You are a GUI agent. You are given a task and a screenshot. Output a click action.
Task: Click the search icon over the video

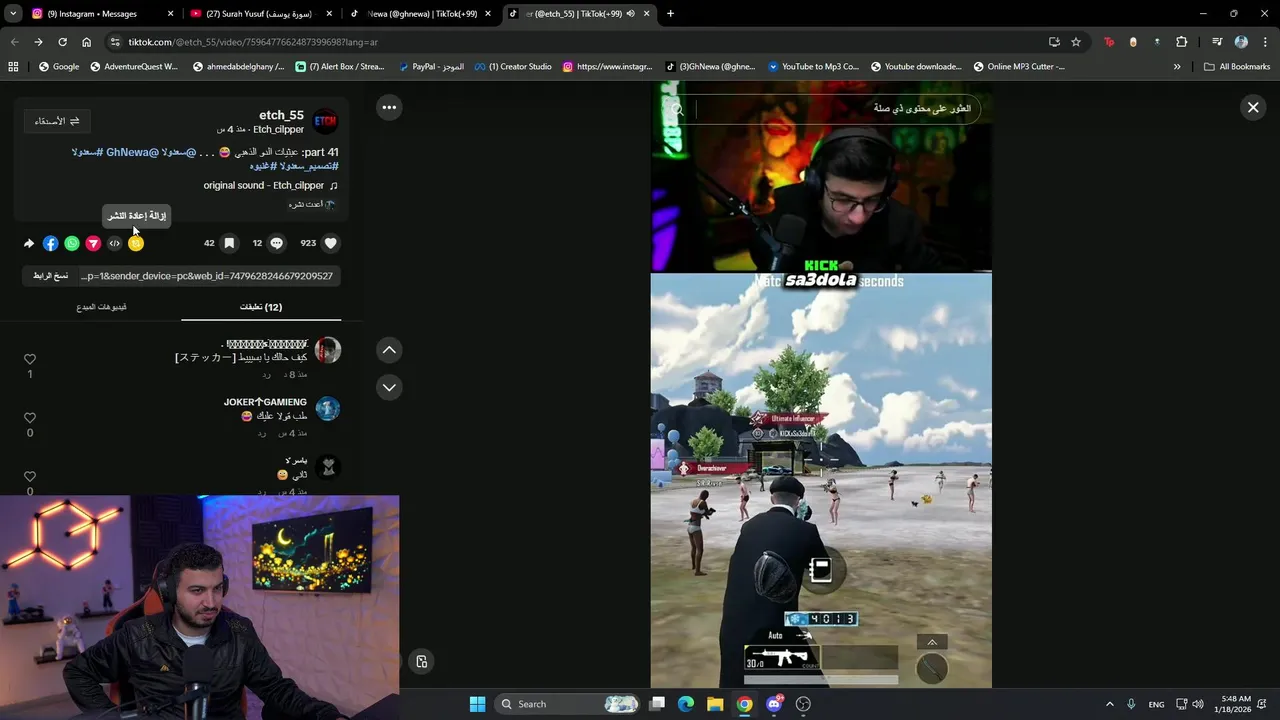click(x=677, y=109)
